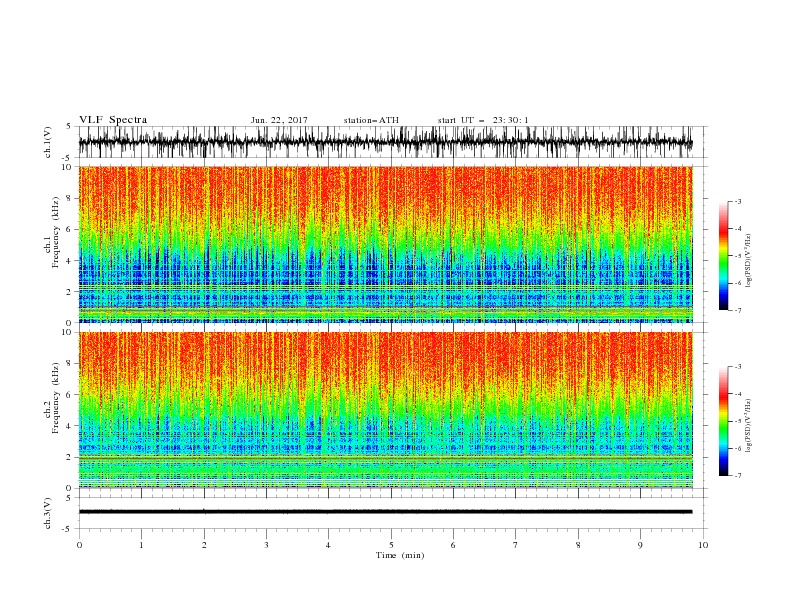This screenshot has height=612, width=792.
Task: Click the "start UT = 23:30:1" header text
Action: pos(483,120)
